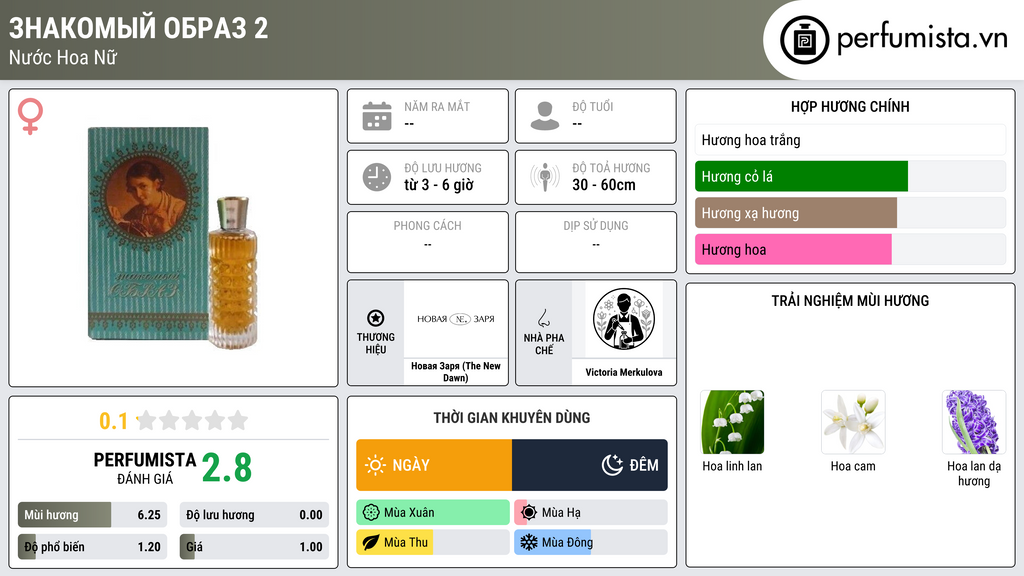The height and width of the screenshot is (576, 1024).
Task: Click the Độ lưu hương 0.00 rating bar
Action: pos(254,515)
